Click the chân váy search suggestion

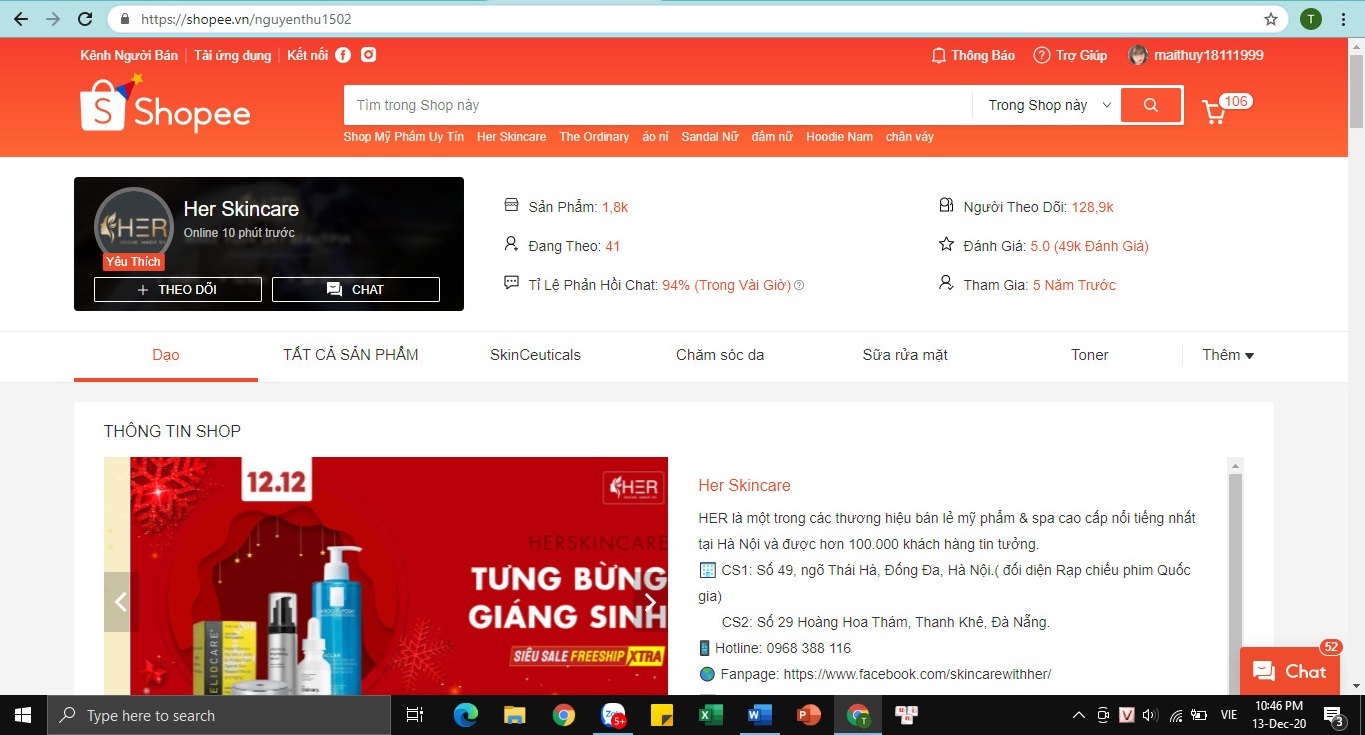(910, 137)
